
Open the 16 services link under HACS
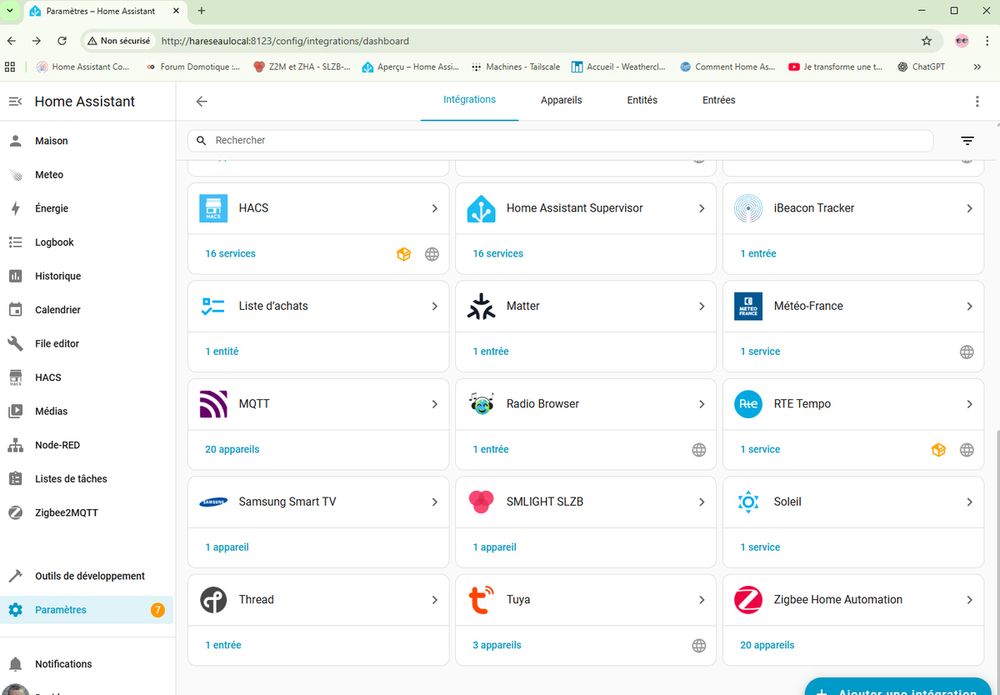click(230, 254)
